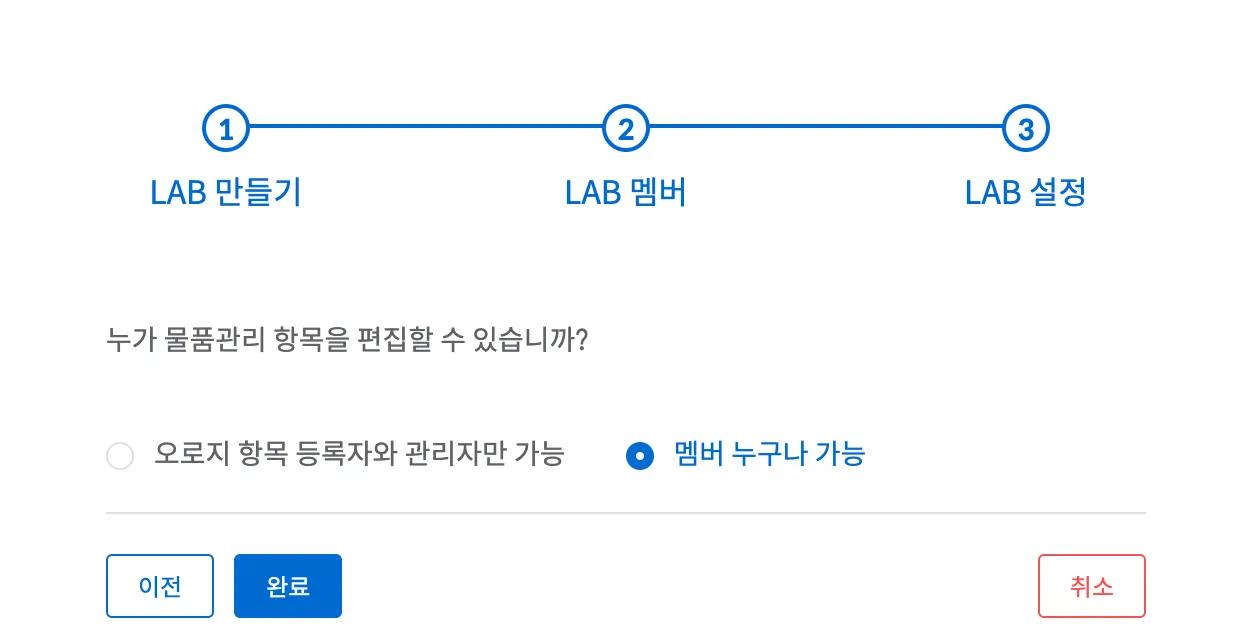Screen dimensions: 1250x642
Task: Click the progress line between steps 2 and 3
Action: coord(826,127)
